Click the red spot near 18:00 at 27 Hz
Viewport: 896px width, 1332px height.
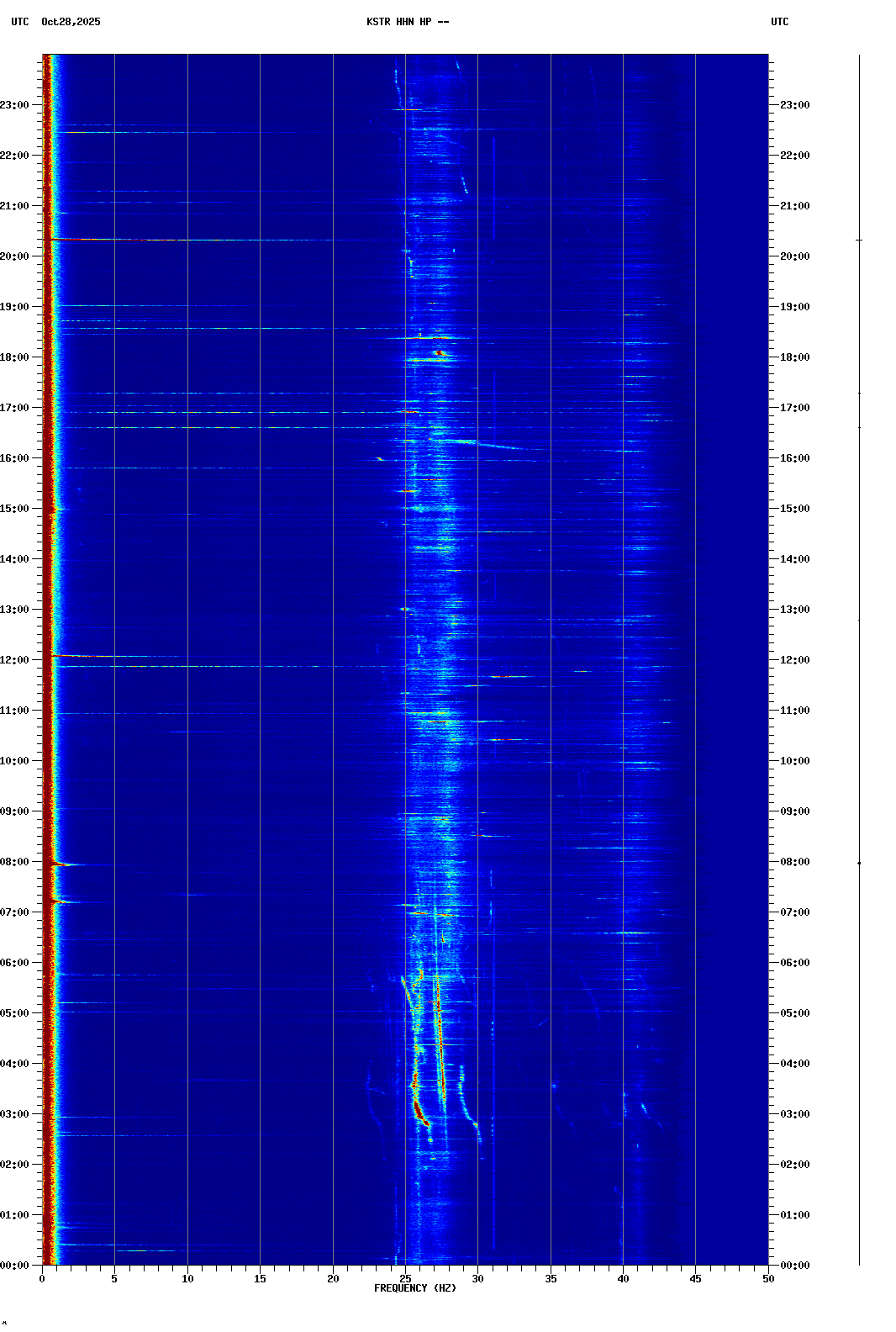point(439,353)
